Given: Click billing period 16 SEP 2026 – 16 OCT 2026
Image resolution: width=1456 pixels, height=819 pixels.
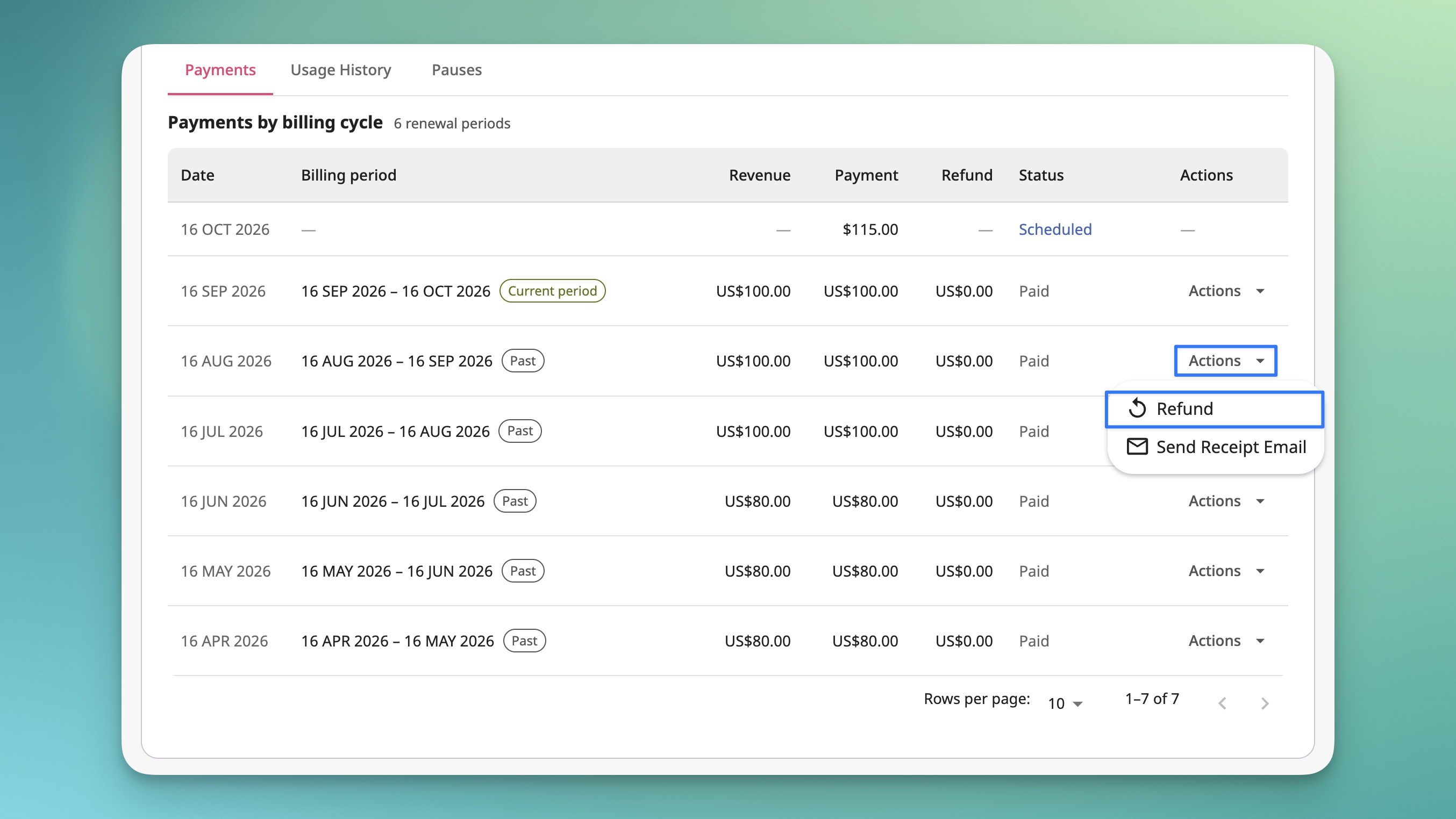Looking at the screenshot, I should click(396, 291).
